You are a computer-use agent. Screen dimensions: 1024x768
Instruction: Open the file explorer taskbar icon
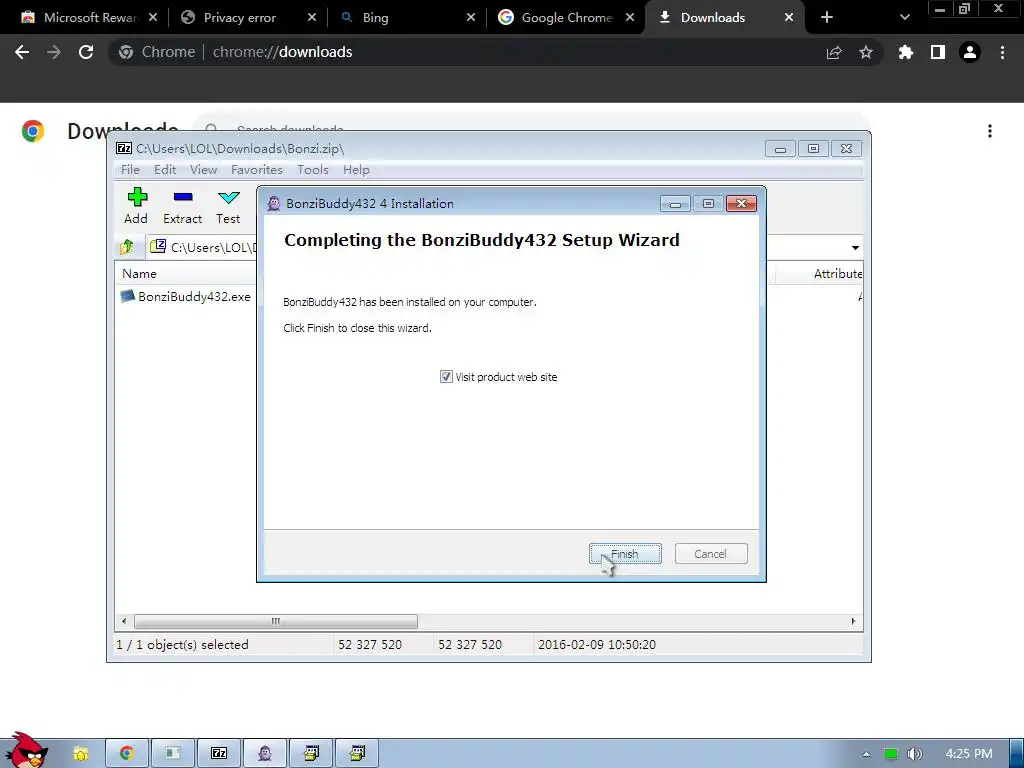pyautogui.click(x=81, y=754)
